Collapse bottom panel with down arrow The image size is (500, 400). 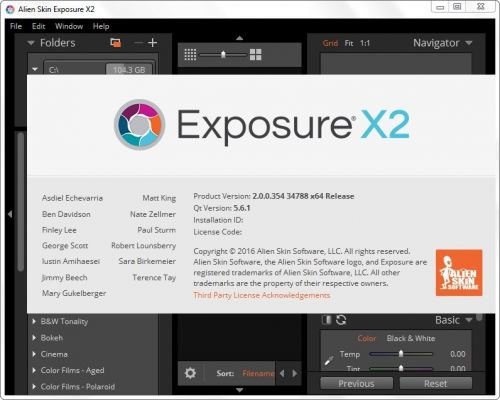239,390
